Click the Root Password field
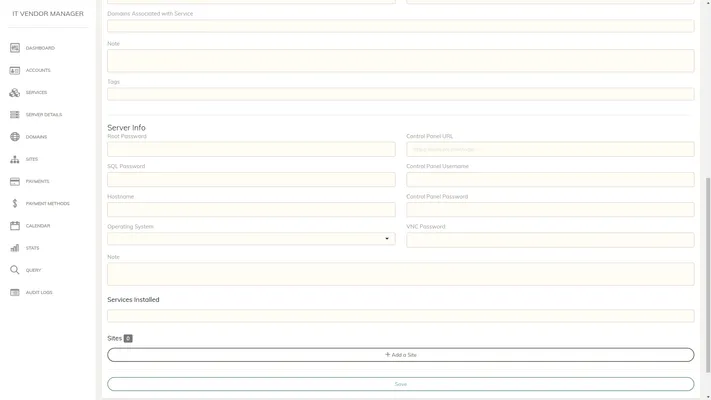 (251, 149)
